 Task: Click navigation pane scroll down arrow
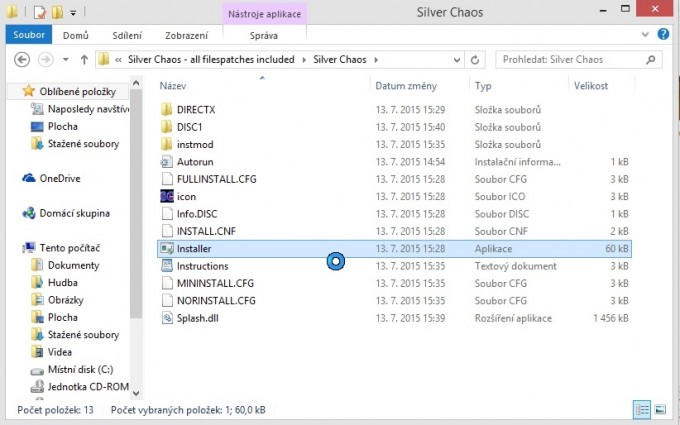pyautogui.click(x=136, y=393)
